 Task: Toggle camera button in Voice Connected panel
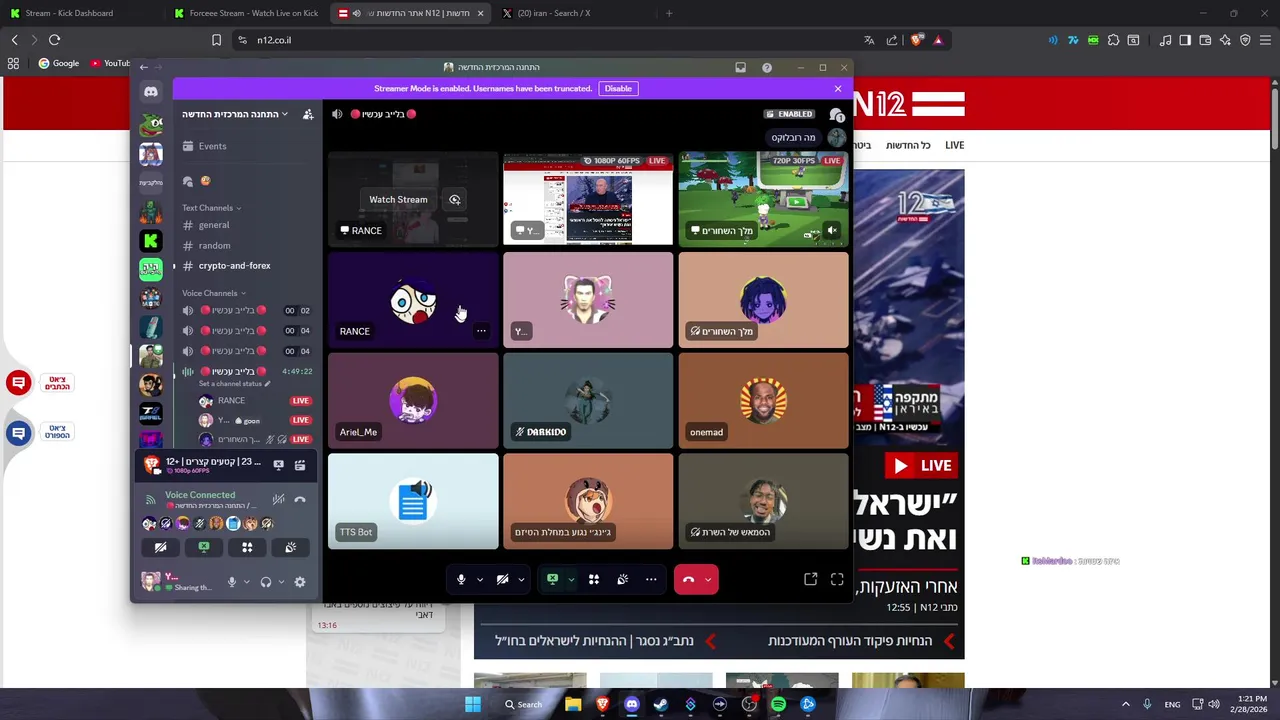(x=160, y=547)
